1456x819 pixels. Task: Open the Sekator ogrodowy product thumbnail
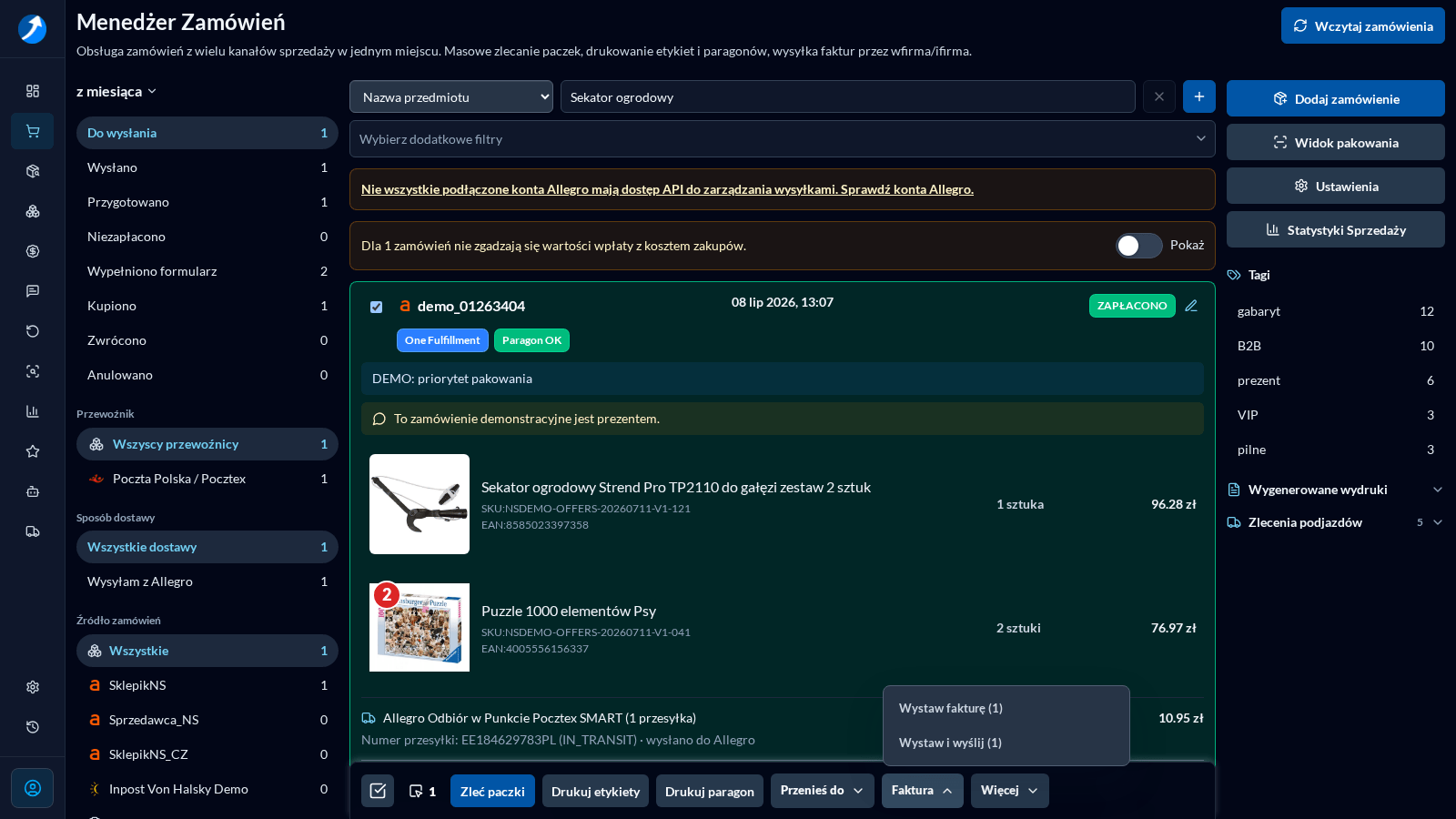(420, 504)
